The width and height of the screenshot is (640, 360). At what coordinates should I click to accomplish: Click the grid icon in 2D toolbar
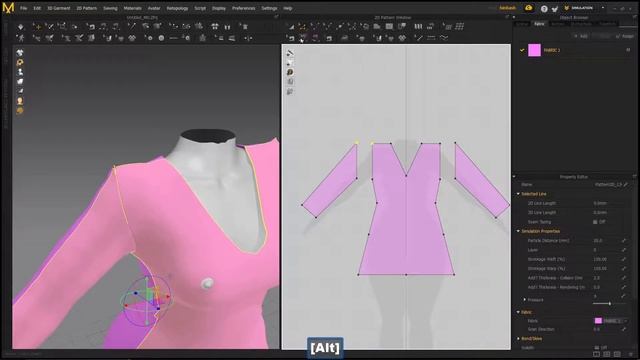pyautogui.click(x=460, y=27)
